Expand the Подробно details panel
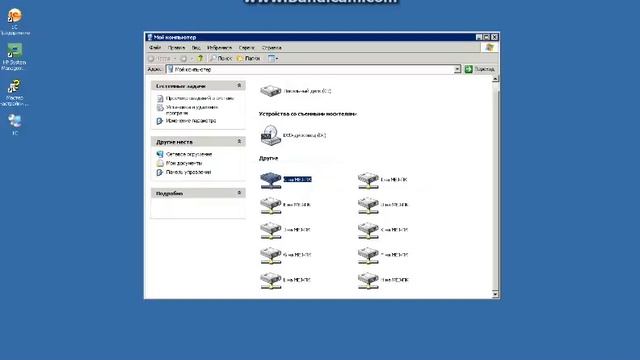 click(x=239, y=193)
